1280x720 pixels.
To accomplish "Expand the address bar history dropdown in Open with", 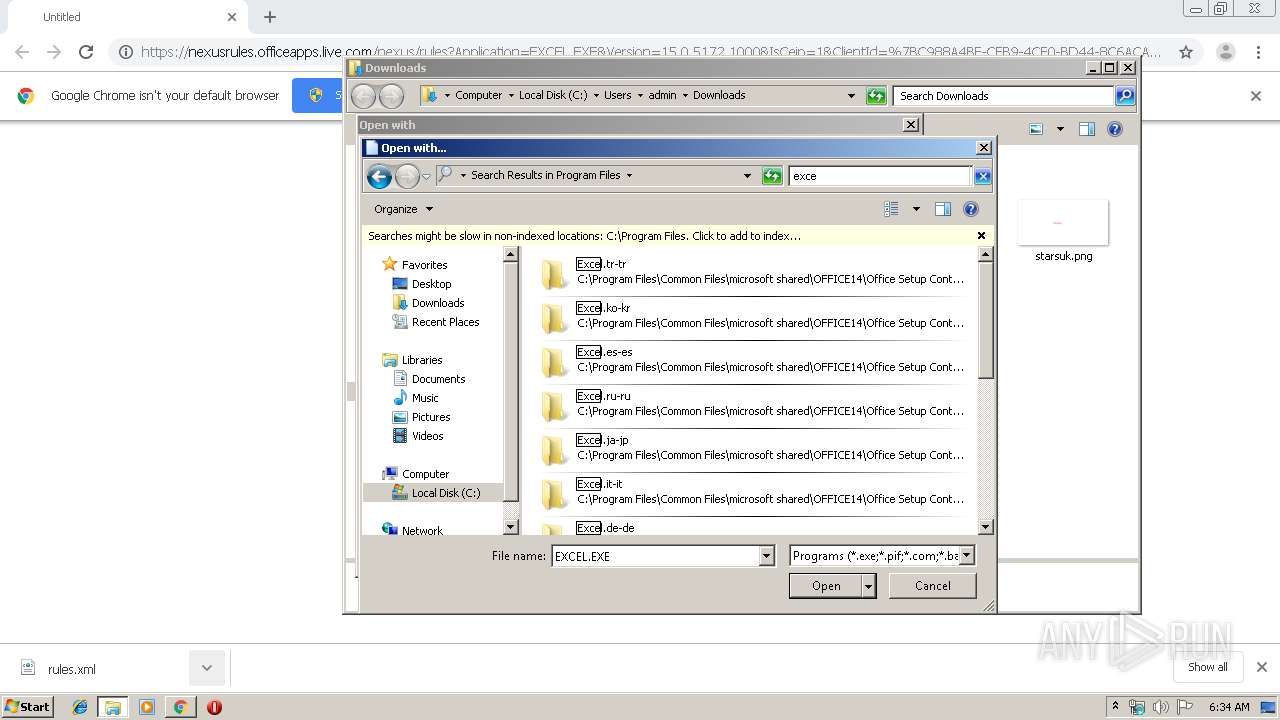I will [747, 175].
